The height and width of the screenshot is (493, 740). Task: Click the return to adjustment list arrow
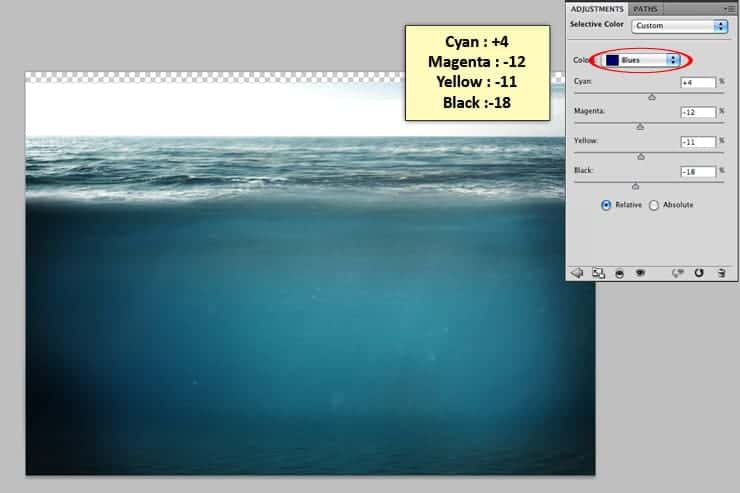click(577, 273)
